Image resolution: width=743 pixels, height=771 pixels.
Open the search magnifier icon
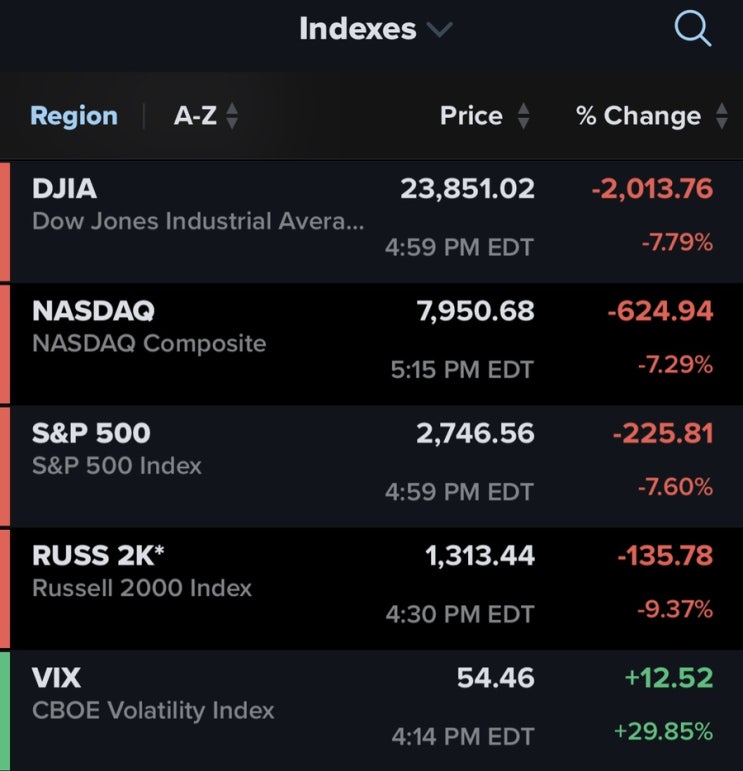(x=692, y=29)
